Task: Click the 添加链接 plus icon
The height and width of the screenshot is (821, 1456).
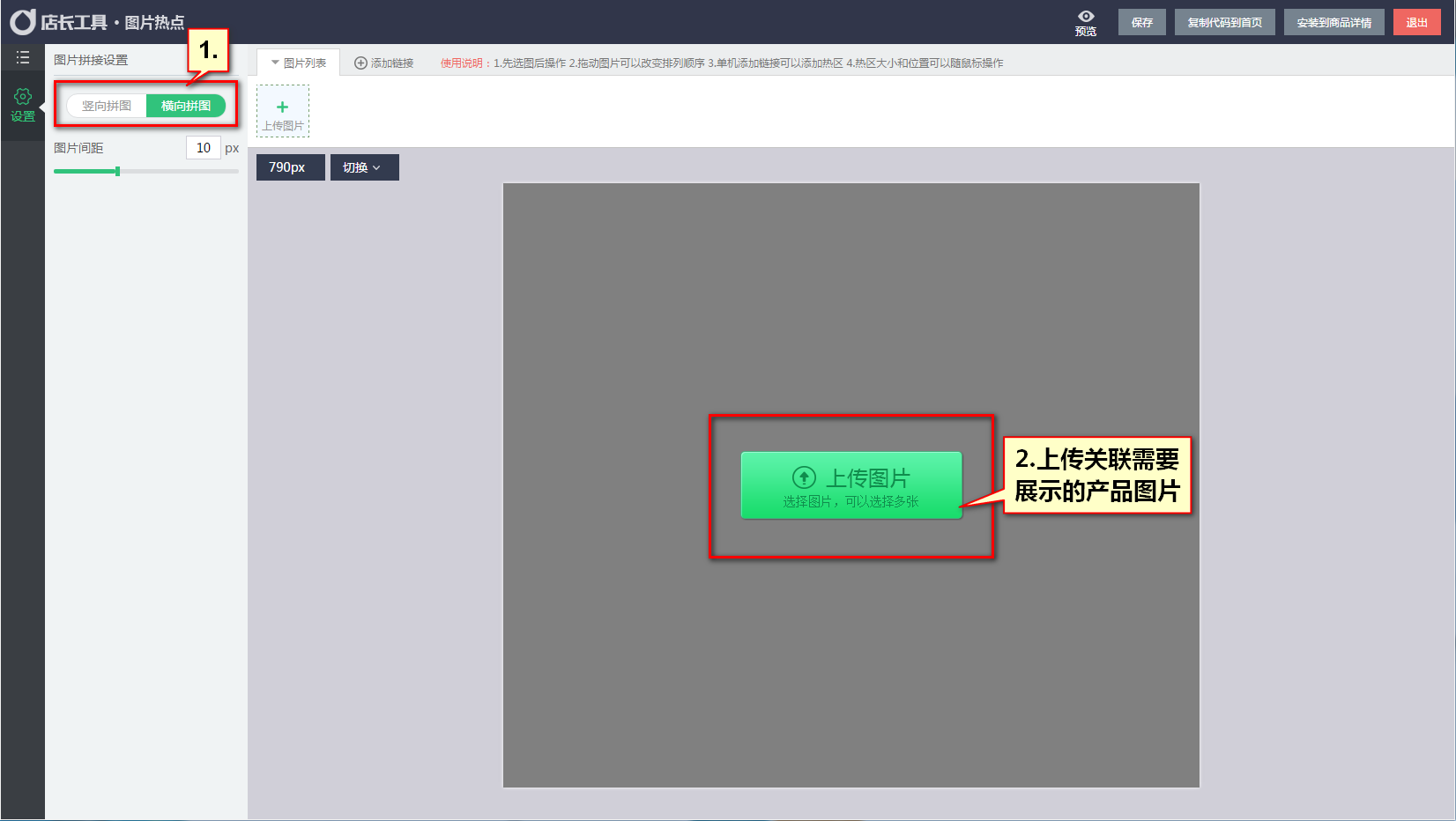Action: pos(360,63)
